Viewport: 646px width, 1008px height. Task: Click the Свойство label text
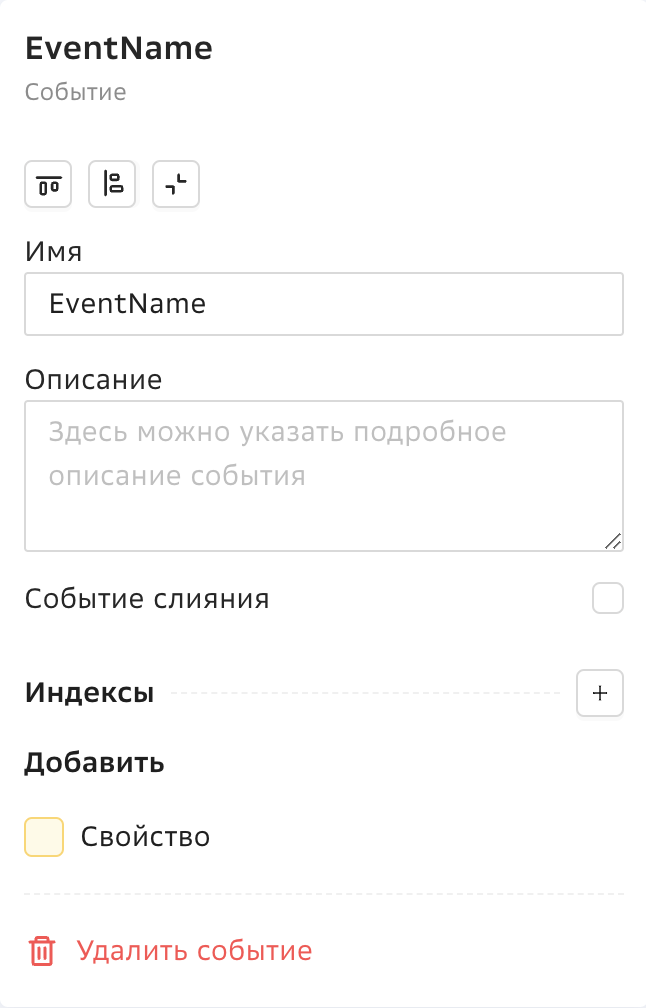[x=145, y=836]
